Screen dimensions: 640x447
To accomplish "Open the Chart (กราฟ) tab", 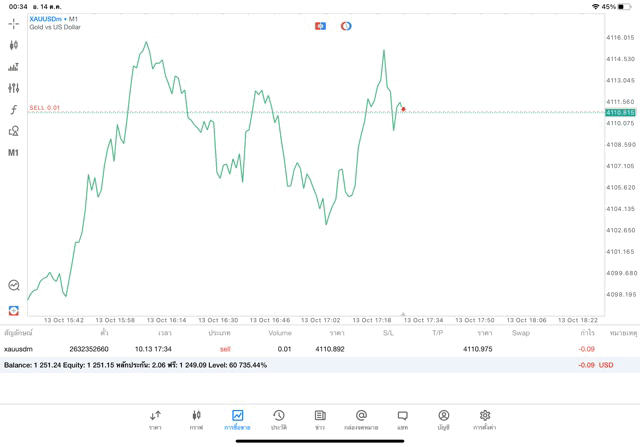I will [x=196, y=419].
